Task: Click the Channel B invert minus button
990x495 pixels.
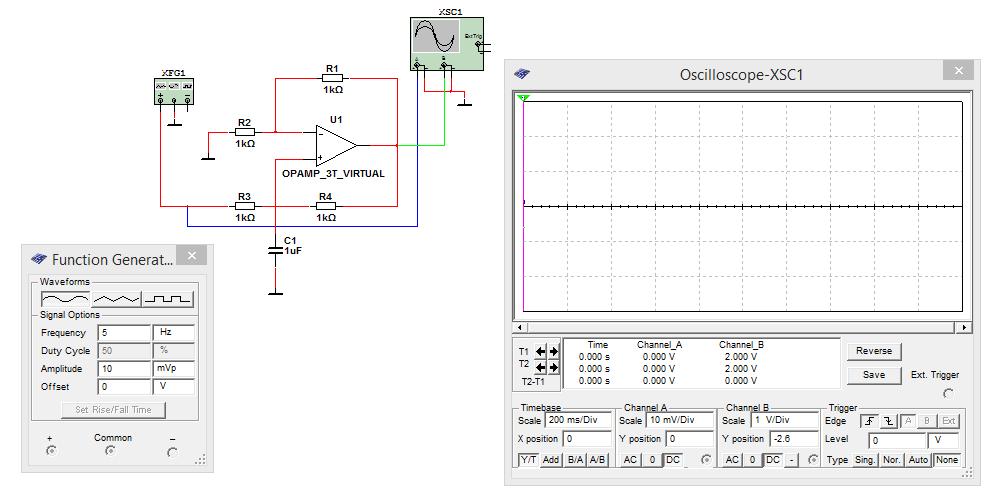Action: click(792, 460)
